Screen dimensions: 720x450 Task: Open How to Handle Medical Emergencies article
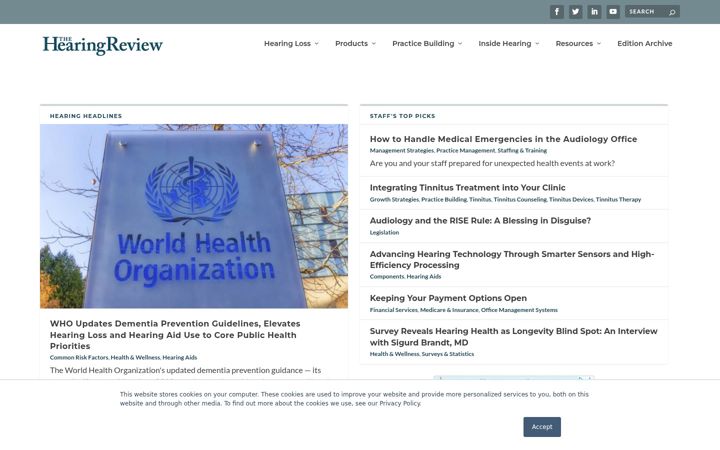point(503,139)
